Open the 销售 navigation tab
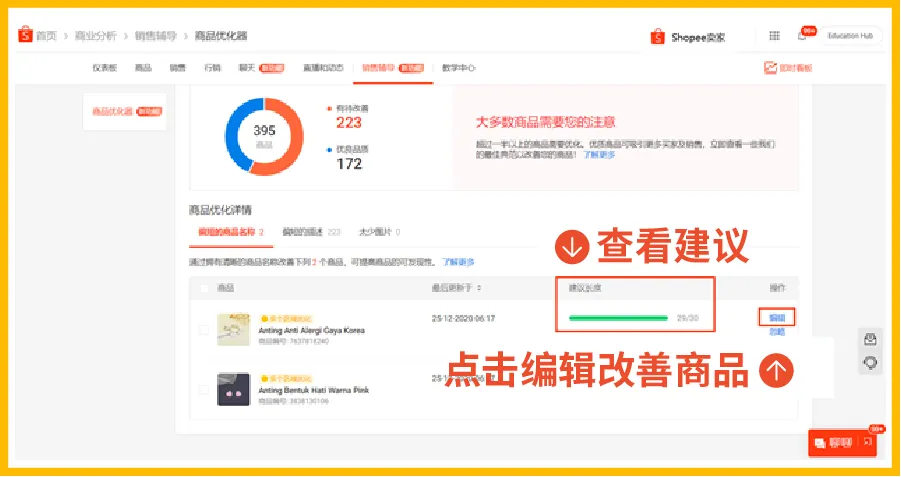Image resolution: width=901 pixels, height=477 pixels. [x=178, y=68]
